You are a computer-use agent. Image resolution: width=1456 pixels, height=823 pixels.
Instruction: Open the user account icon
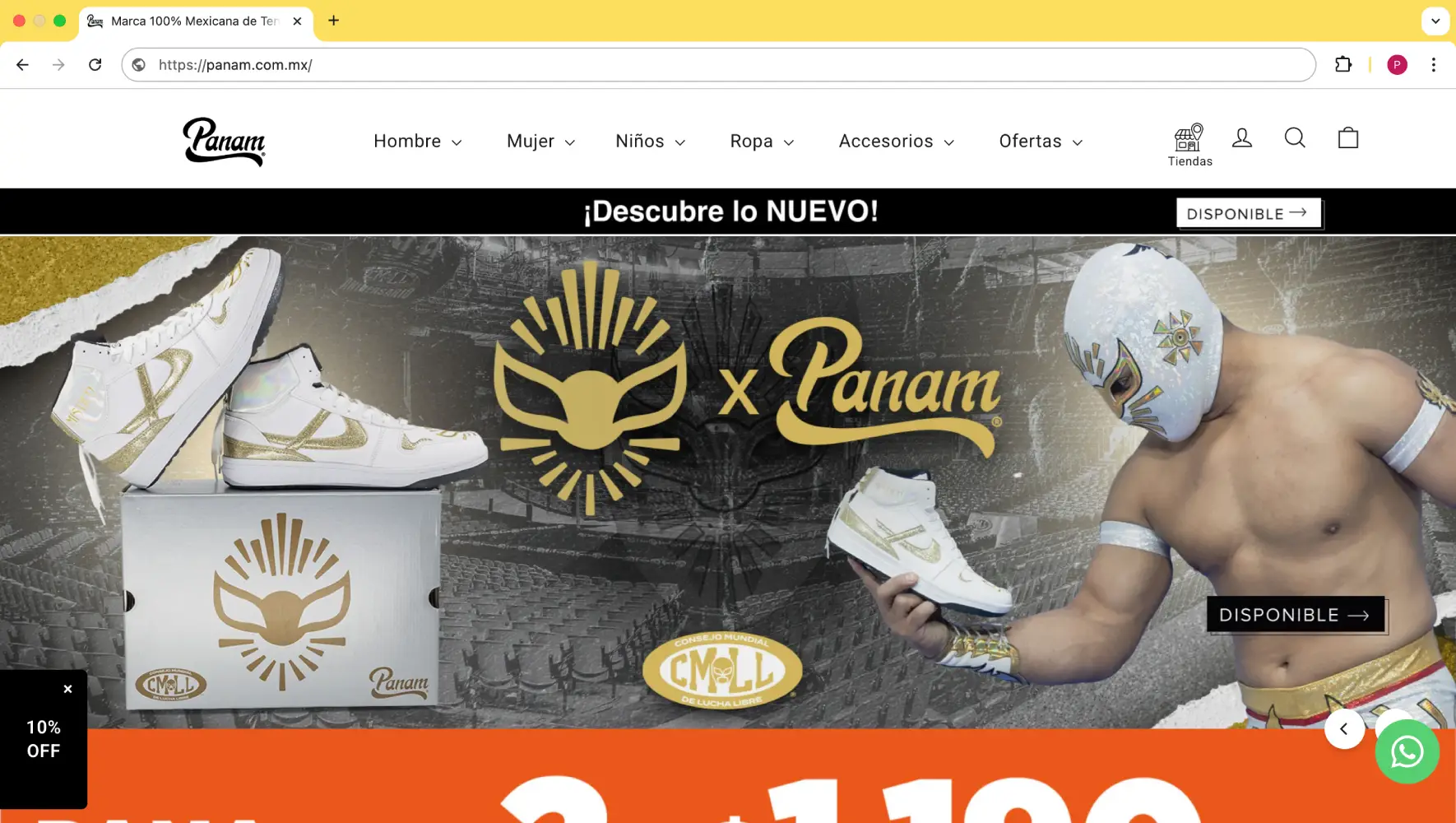[1242, 137]
